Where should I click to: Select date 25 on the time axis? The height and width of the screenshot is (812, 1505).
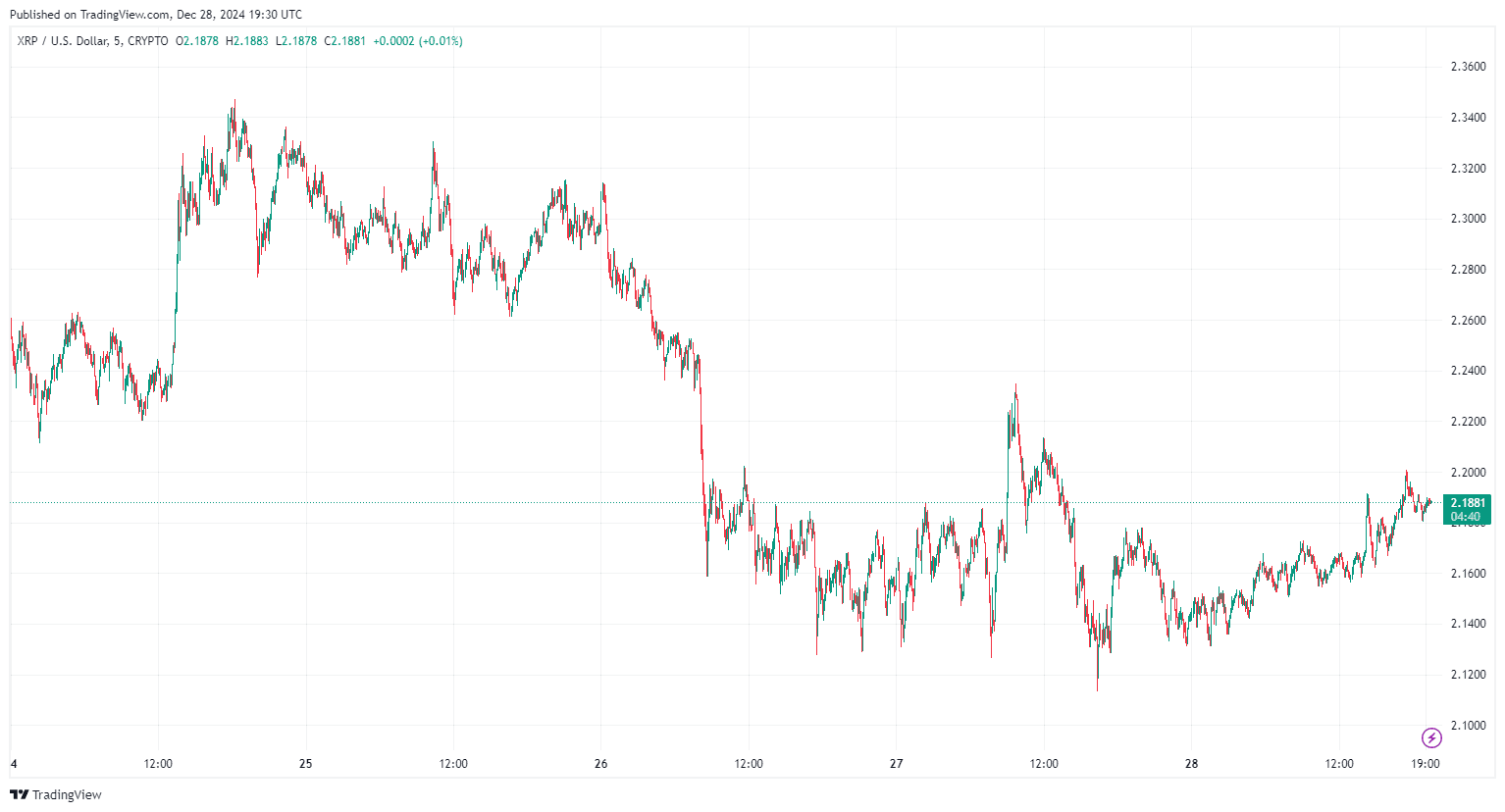(306, 764)
